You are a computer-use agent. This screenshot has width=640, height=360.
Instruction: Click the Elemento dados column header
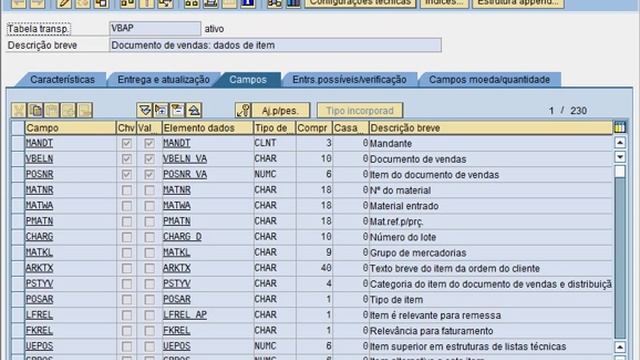(207, 128)
